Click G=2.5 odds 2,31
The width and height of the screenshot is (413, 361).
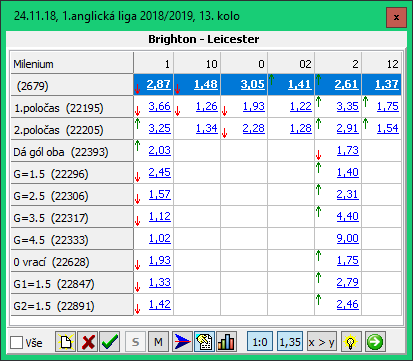coord(348,194)
